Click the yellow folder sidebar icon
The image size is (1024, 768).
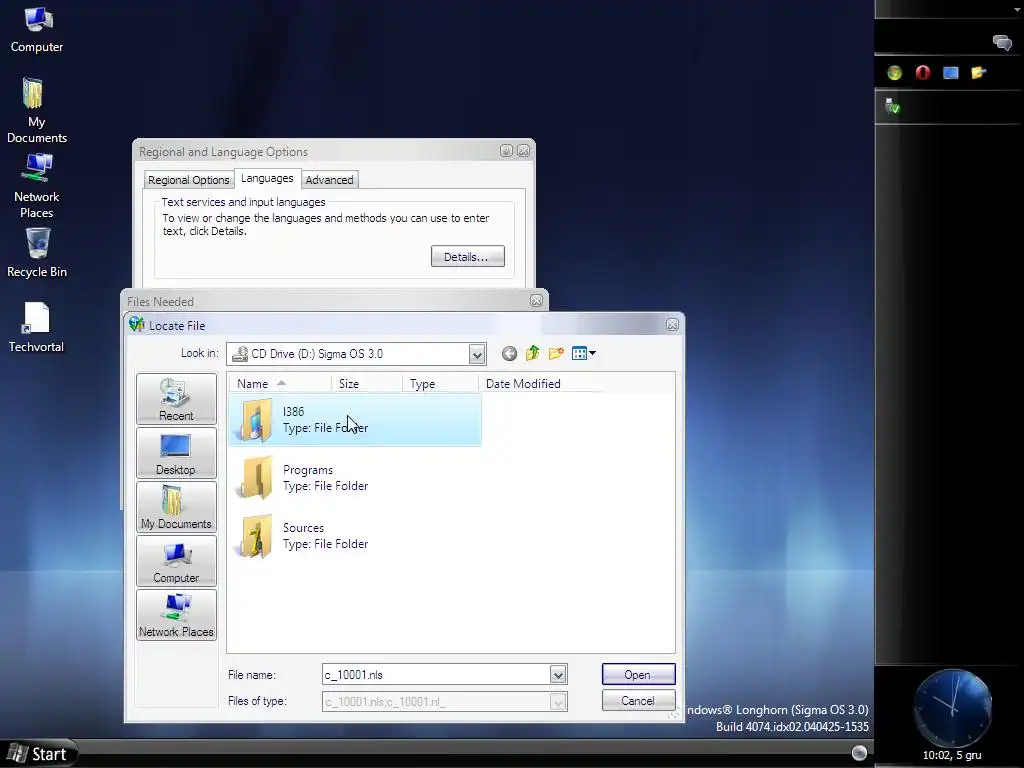click(x=978, y=72)
